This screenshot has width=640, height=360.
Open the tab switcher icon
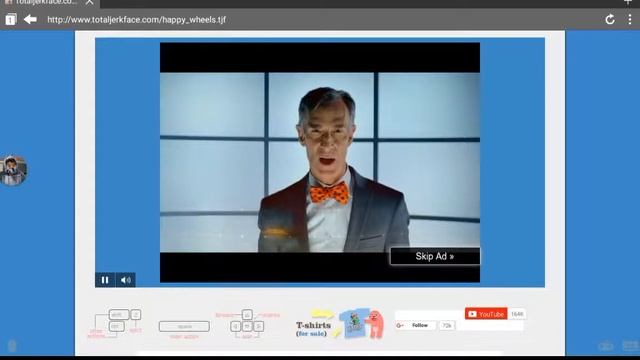11,19
